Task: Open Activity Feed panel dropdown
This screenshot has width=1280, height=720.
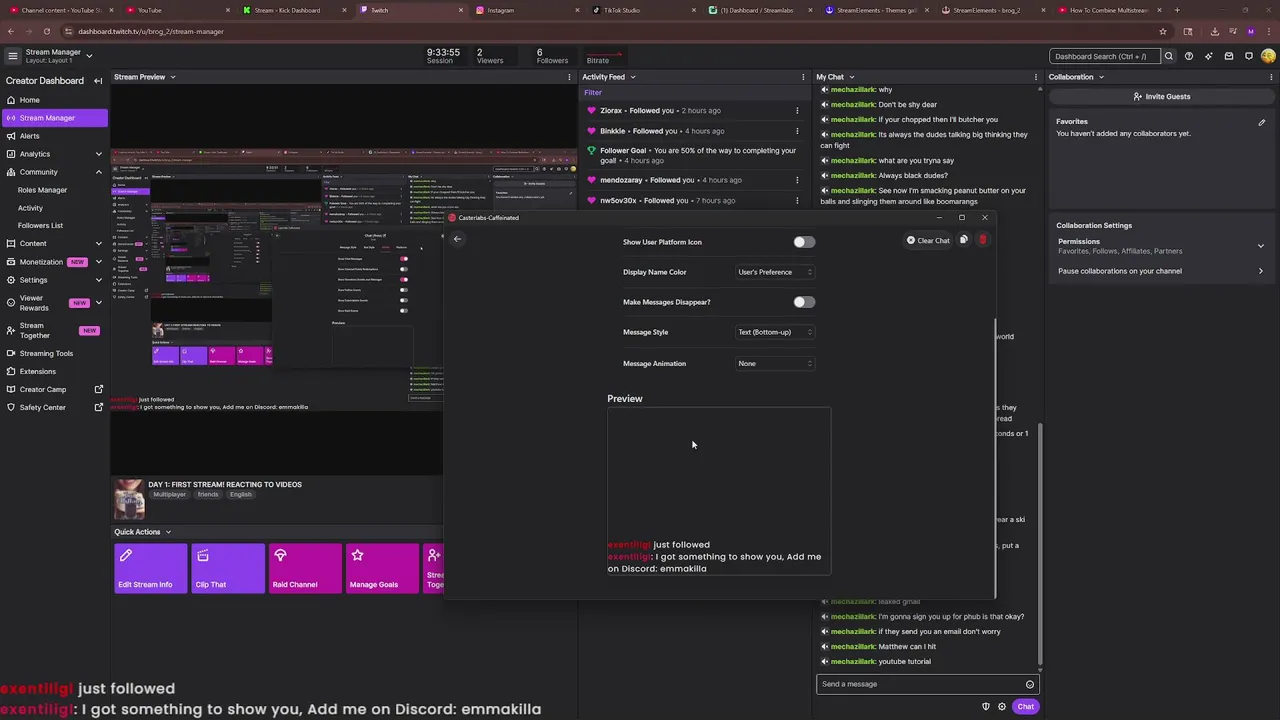Action: click(x=633, y=77)
